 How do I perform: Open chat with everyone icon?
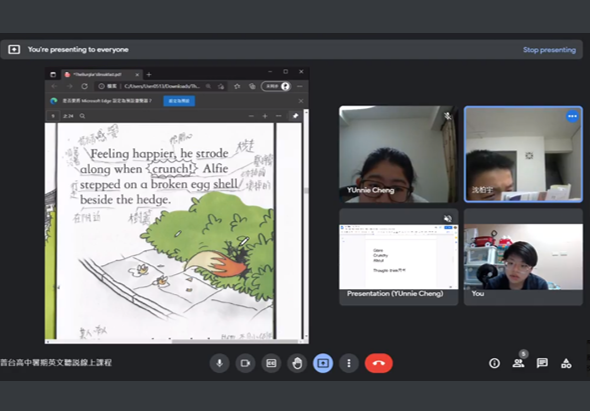(542, 363)
